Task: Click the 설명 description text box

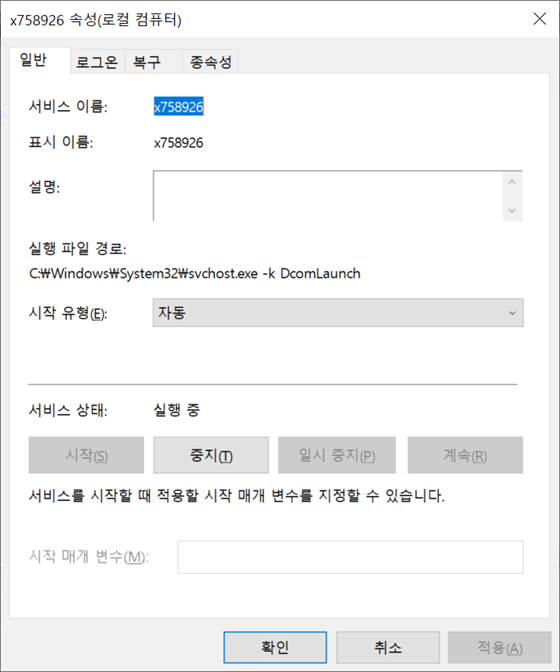Action: [328, 196]
